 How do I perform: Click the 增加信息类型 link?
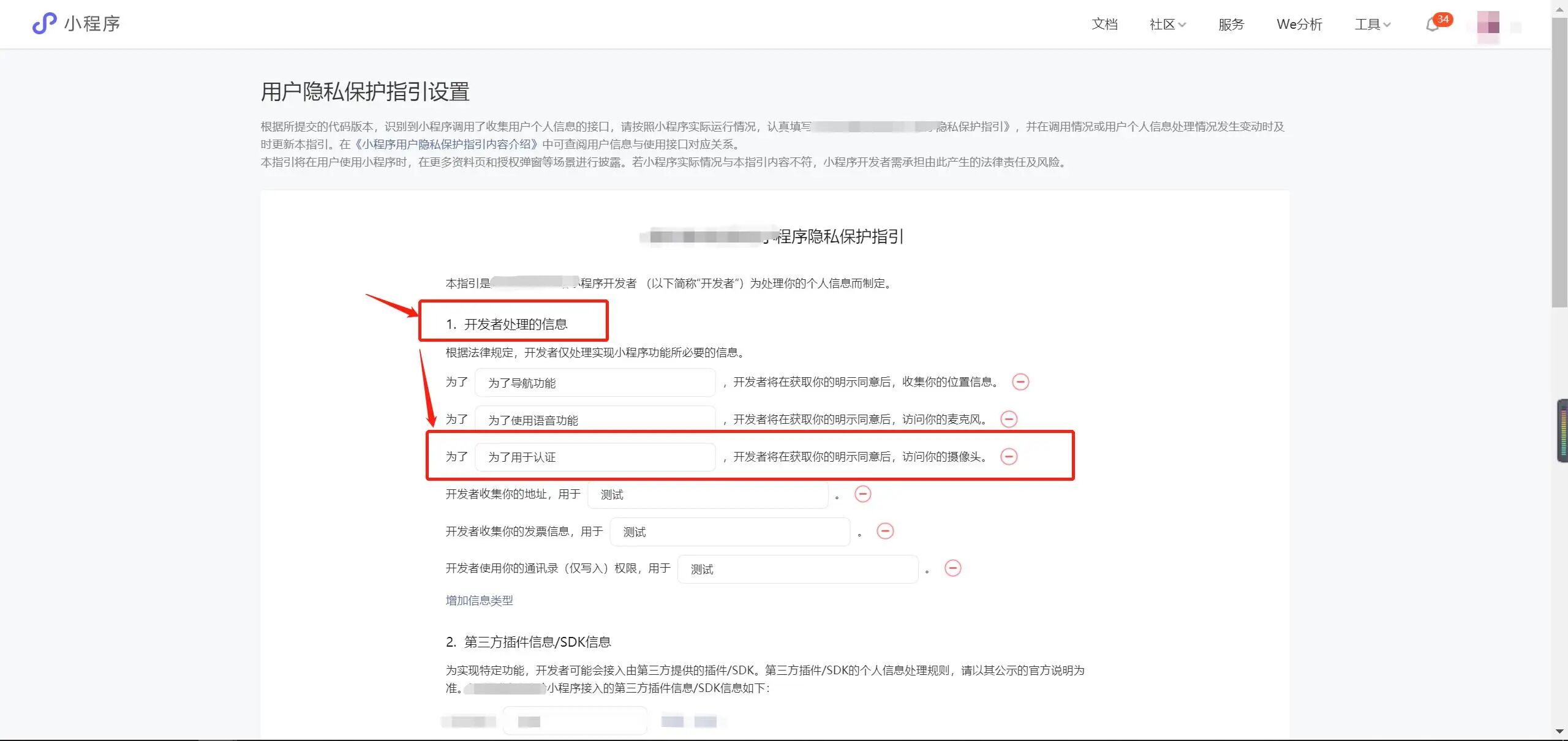pos(479,601)
